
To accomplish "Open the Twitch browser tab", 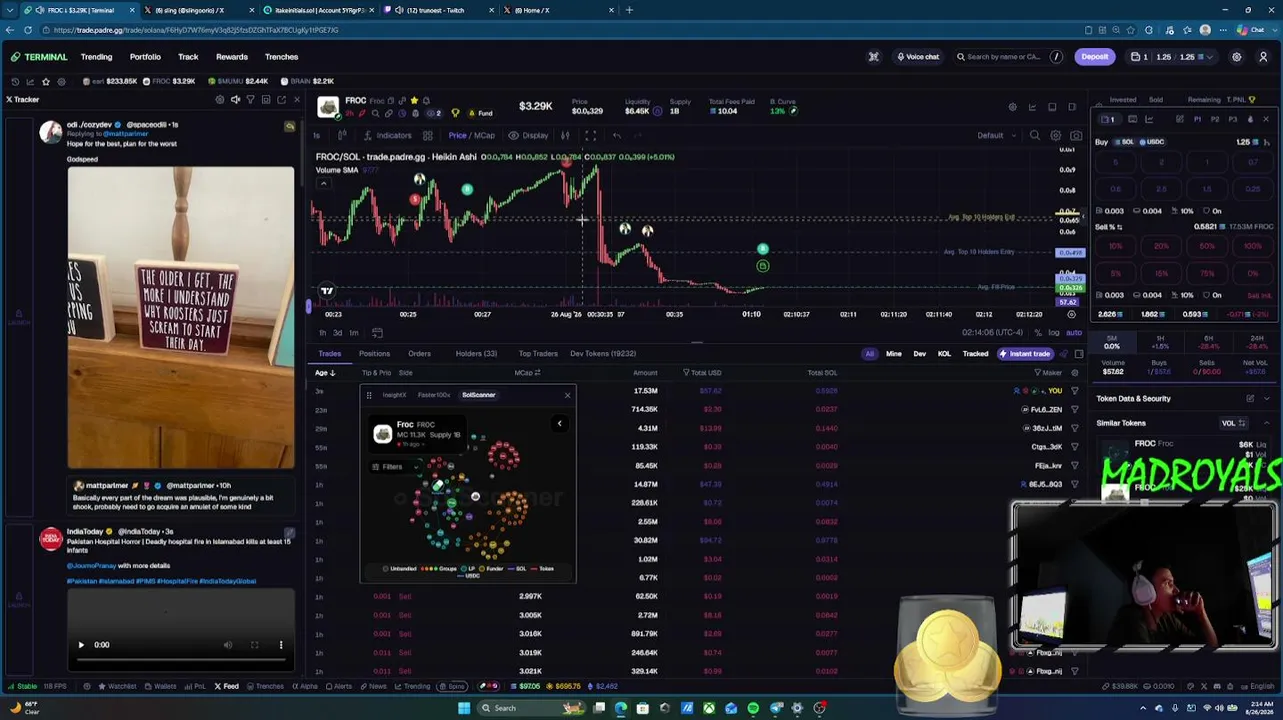I will pyautogui.click(x=436, y=10).
